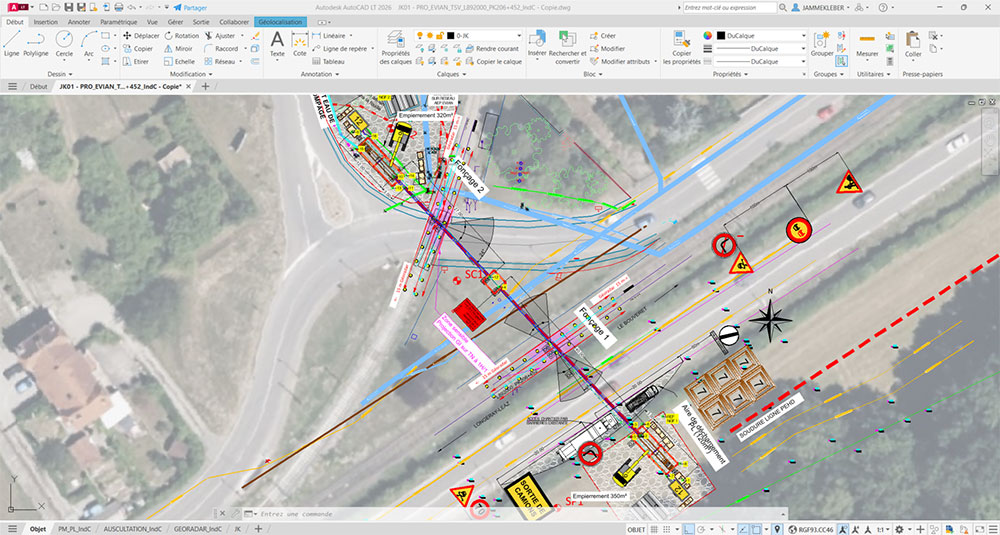Viewport: 1000px width, 535px height.
Task: Select the Cercle tool
Action: pyautogui.click(x=64, y=43)
